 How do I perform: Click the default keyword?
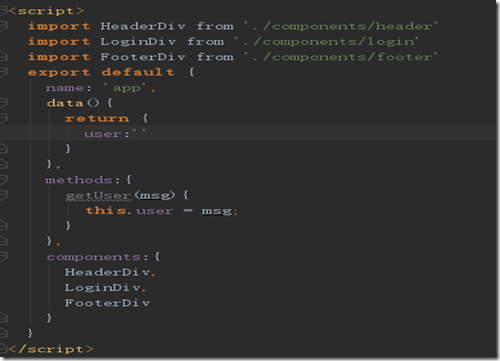click(x=138, y=72)
